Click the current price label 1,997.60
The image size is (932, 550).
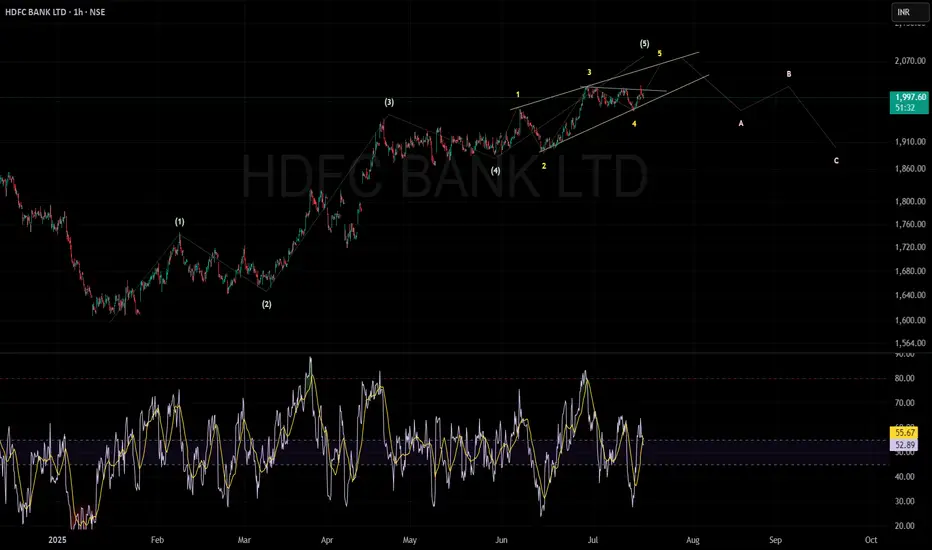pyautogui.click(x=910, y=97)
